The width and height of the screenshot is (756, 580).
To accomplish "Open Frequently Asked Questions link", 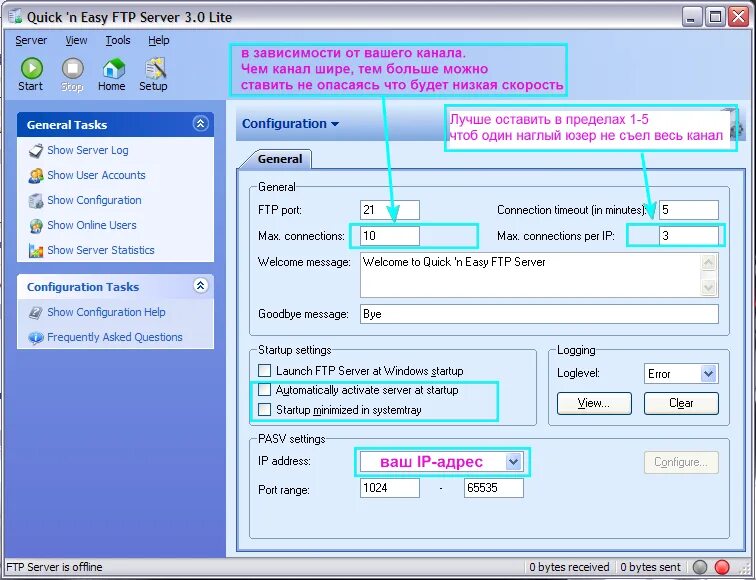I will pos(115,337).
